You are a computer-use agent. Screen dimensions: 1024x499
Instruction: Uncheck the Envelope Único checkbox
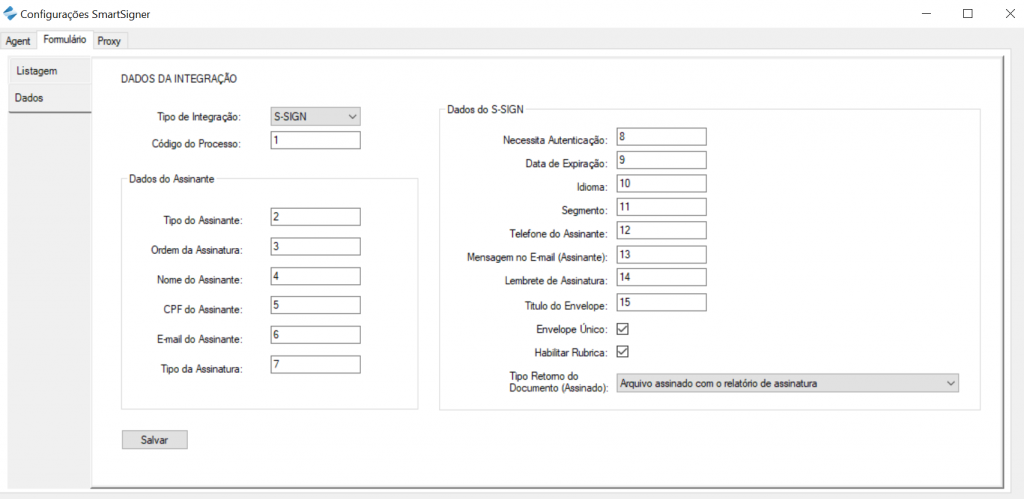click(x=622, y=328)
